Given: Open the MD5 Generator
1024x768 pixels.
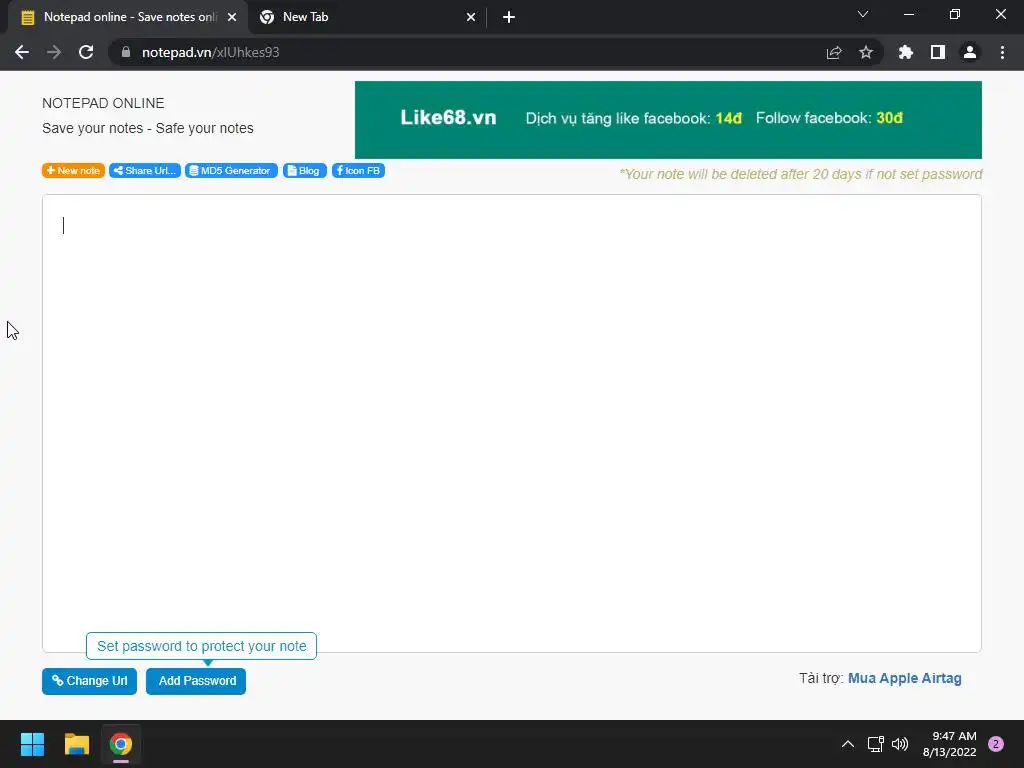Looking at the screenshot, I should 231,170.
